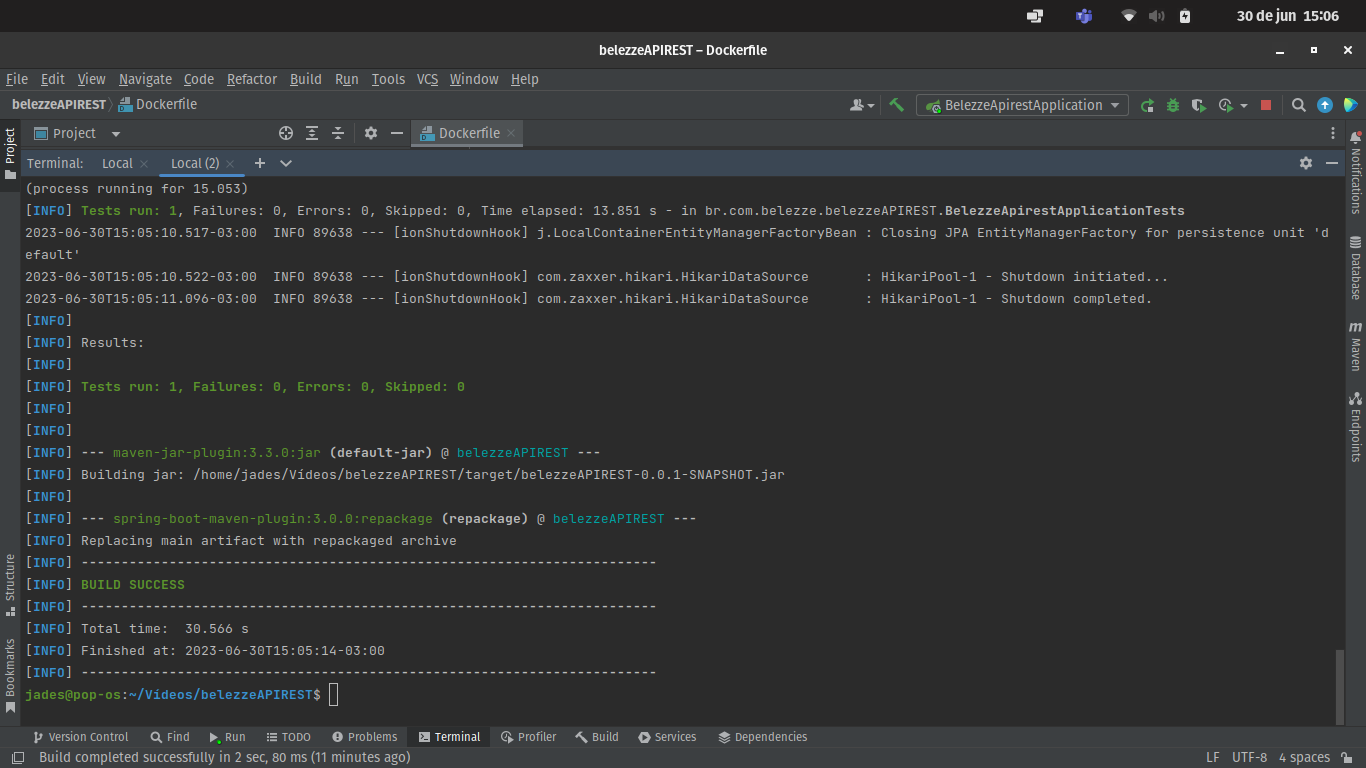Open editor tabs three-dot menu

click(1332, 133)
